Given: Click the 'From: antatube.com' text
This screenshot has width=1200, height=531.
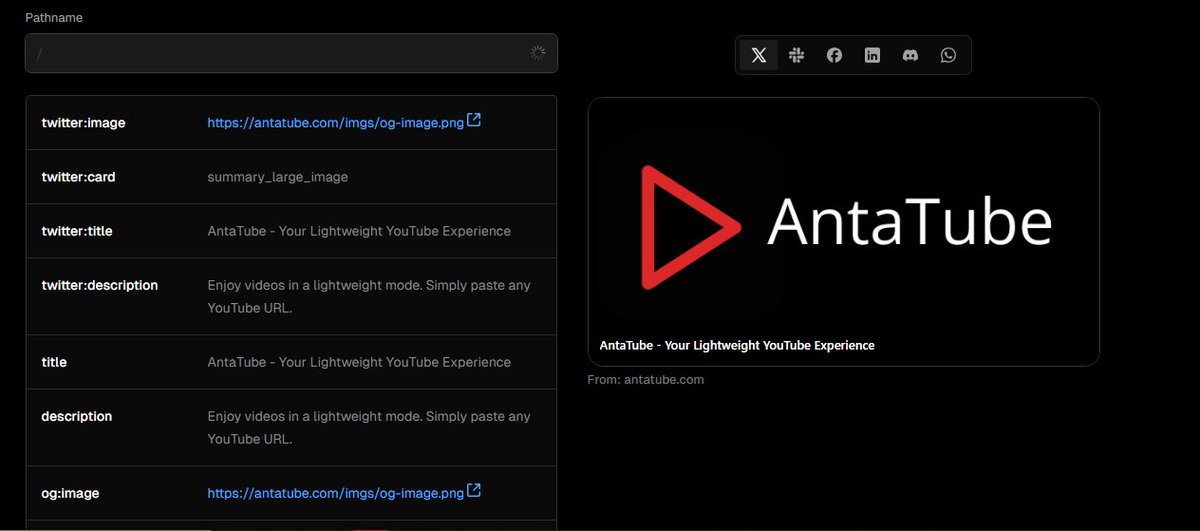Looking at the screenshot, I should [x=646, y=380].
